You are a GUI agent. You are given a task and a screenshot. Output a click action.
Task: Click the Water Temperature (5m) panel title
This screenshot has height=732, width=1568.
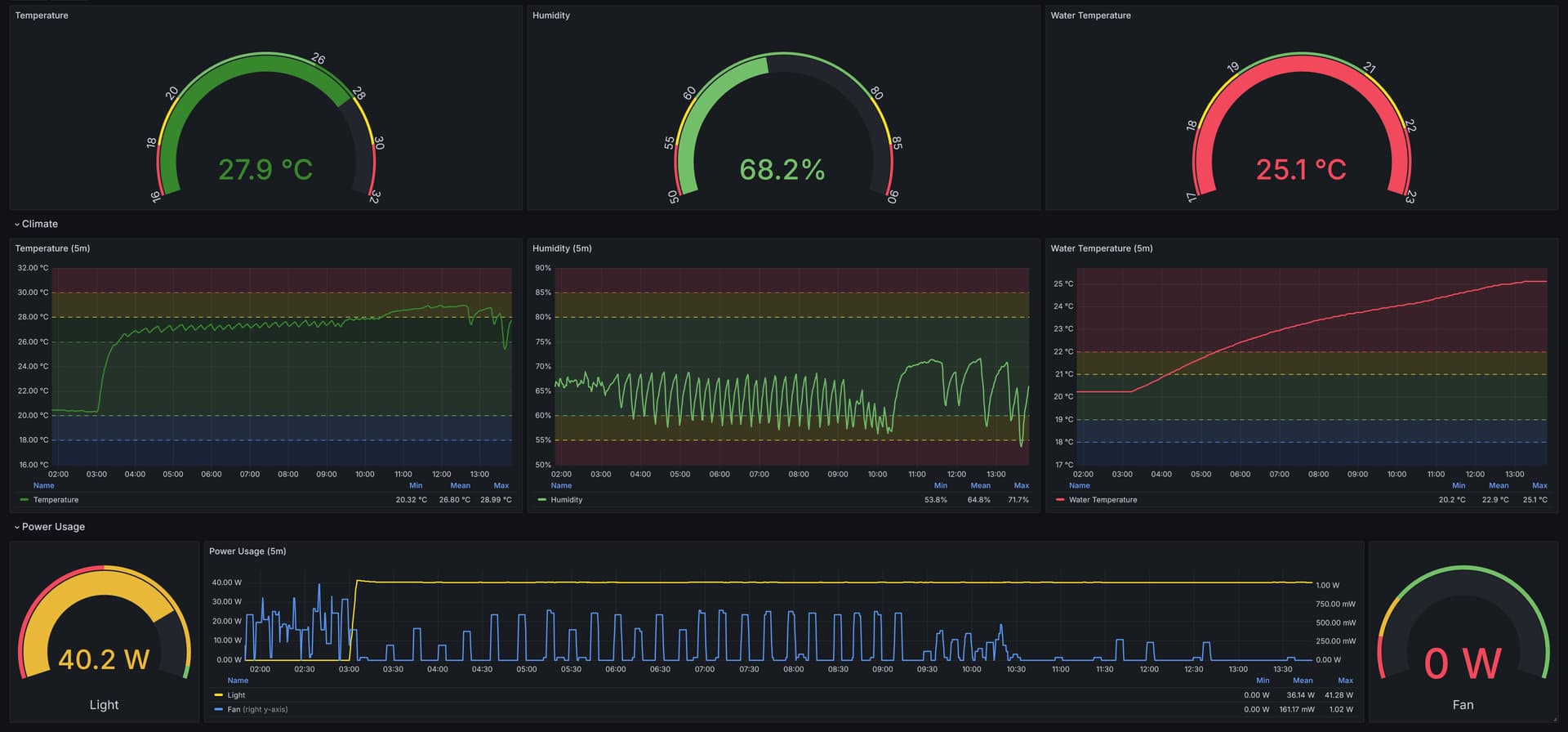click(x=1101, y=248)
